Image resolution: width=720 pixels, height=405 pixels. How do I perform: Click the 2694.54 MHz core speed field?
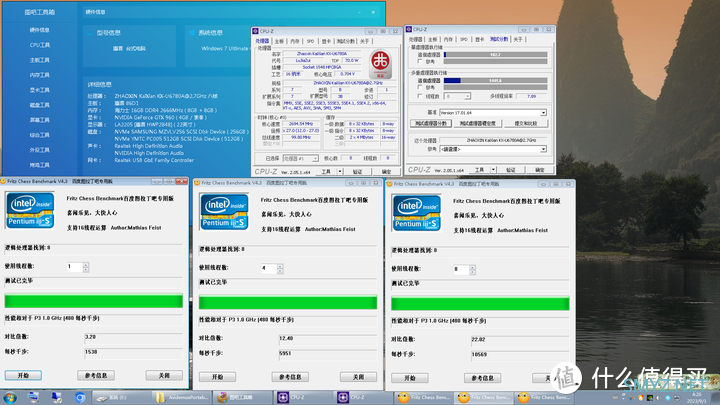301,124
